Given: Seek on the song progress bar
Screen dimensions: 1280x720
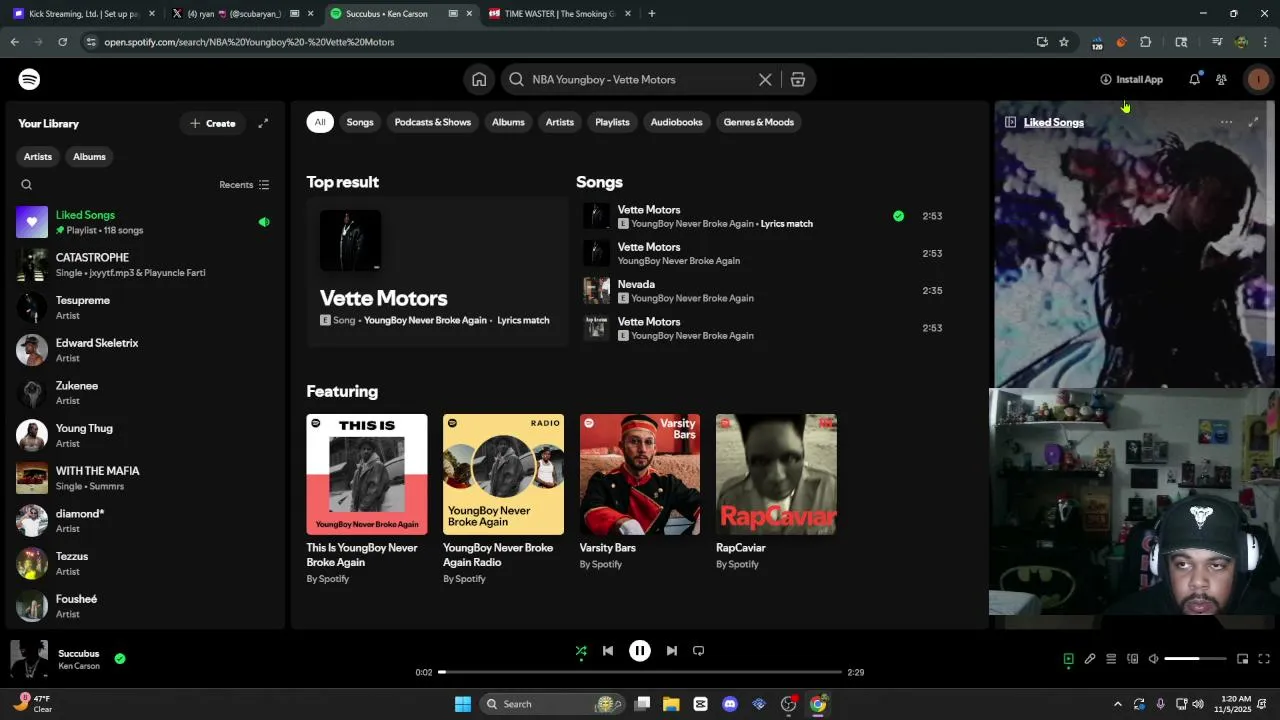Looking at the screenshot, I should [x=640, y=672].
